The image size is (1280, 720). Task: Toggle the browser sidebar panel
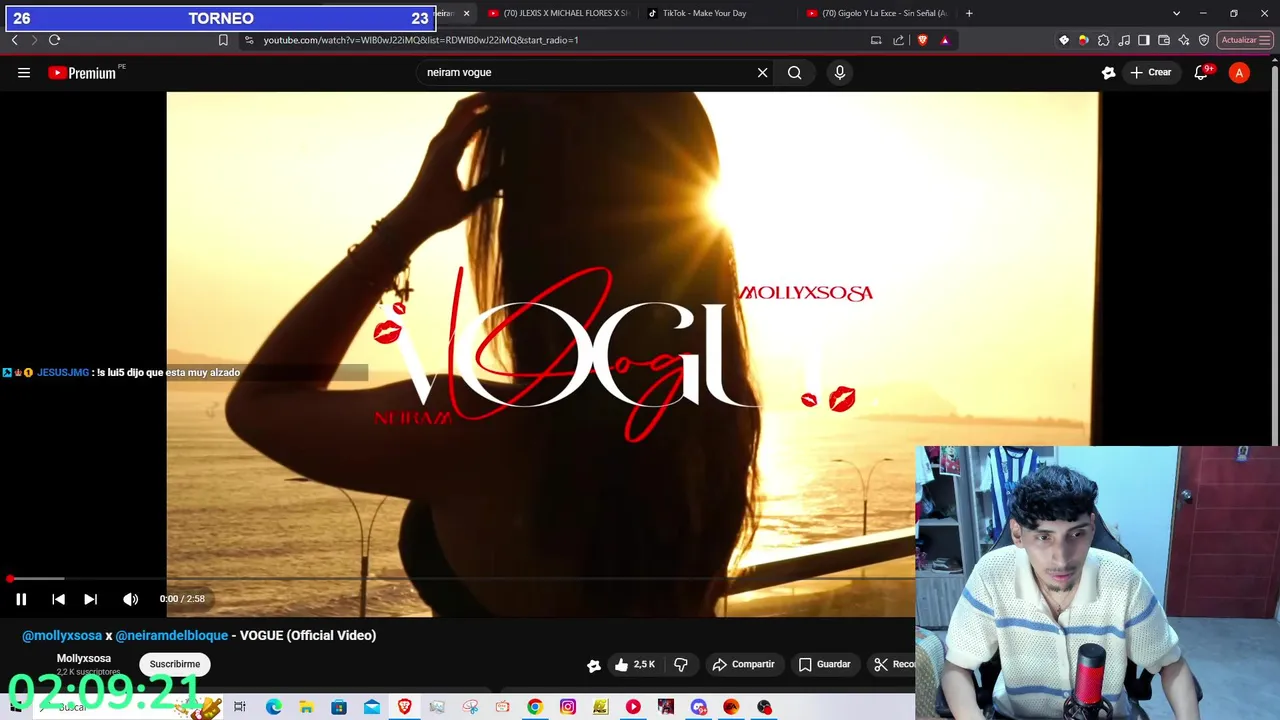1144,40
